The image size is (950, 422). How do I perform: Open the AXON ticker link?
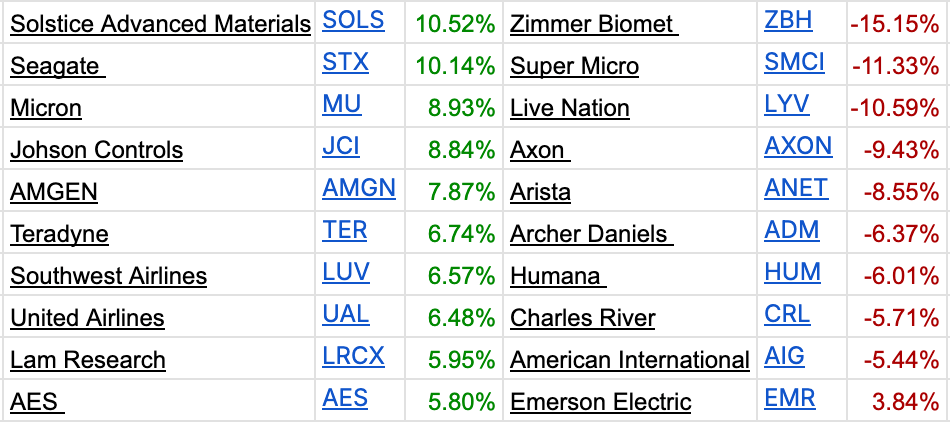pyautogui.click(x=798, y=147)
